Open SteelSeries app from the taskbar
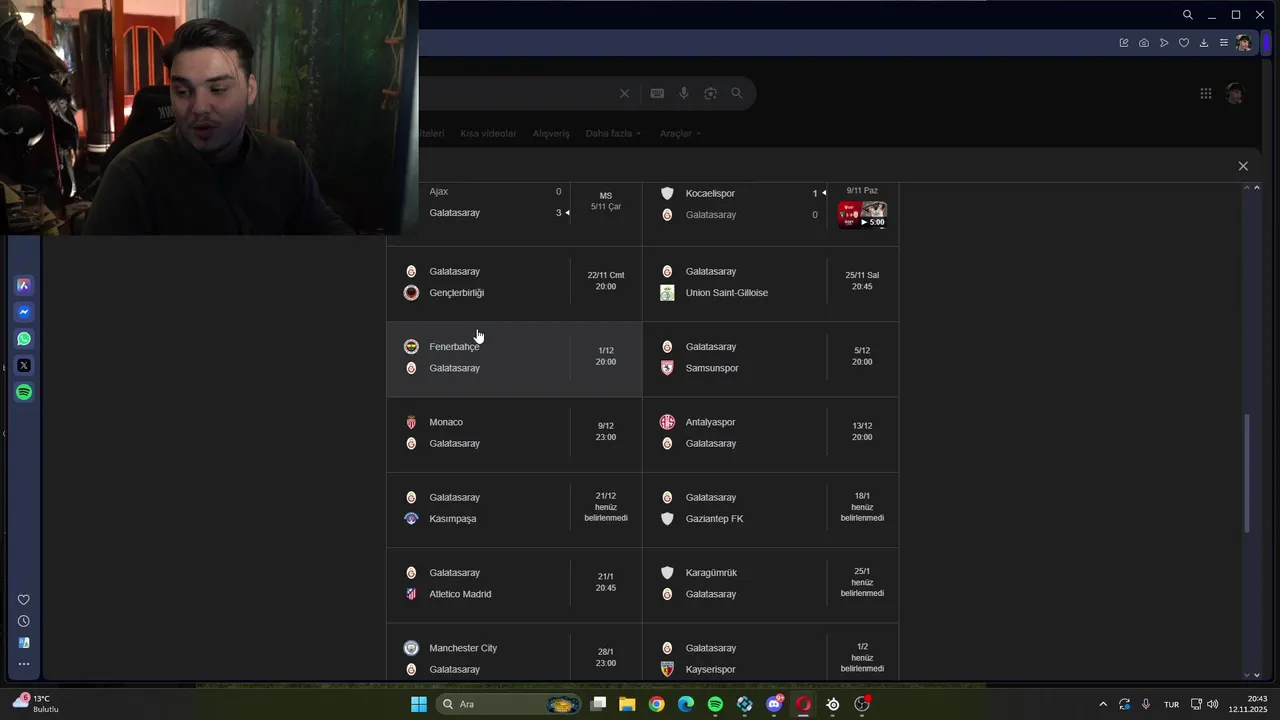1280x720 pixels. tap(833, 704)
